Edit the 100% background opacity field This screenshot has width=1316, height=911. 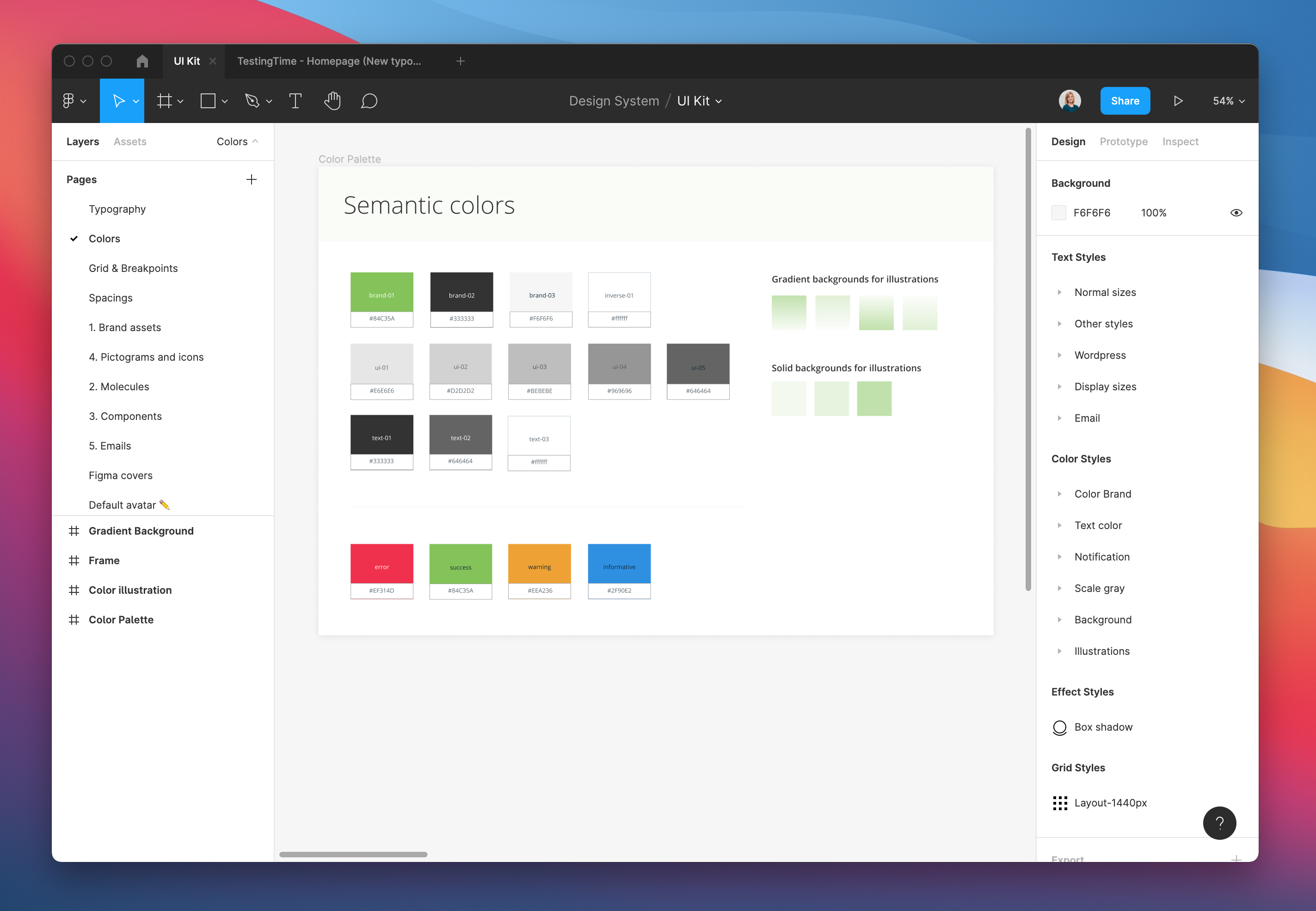point(1153,213)
